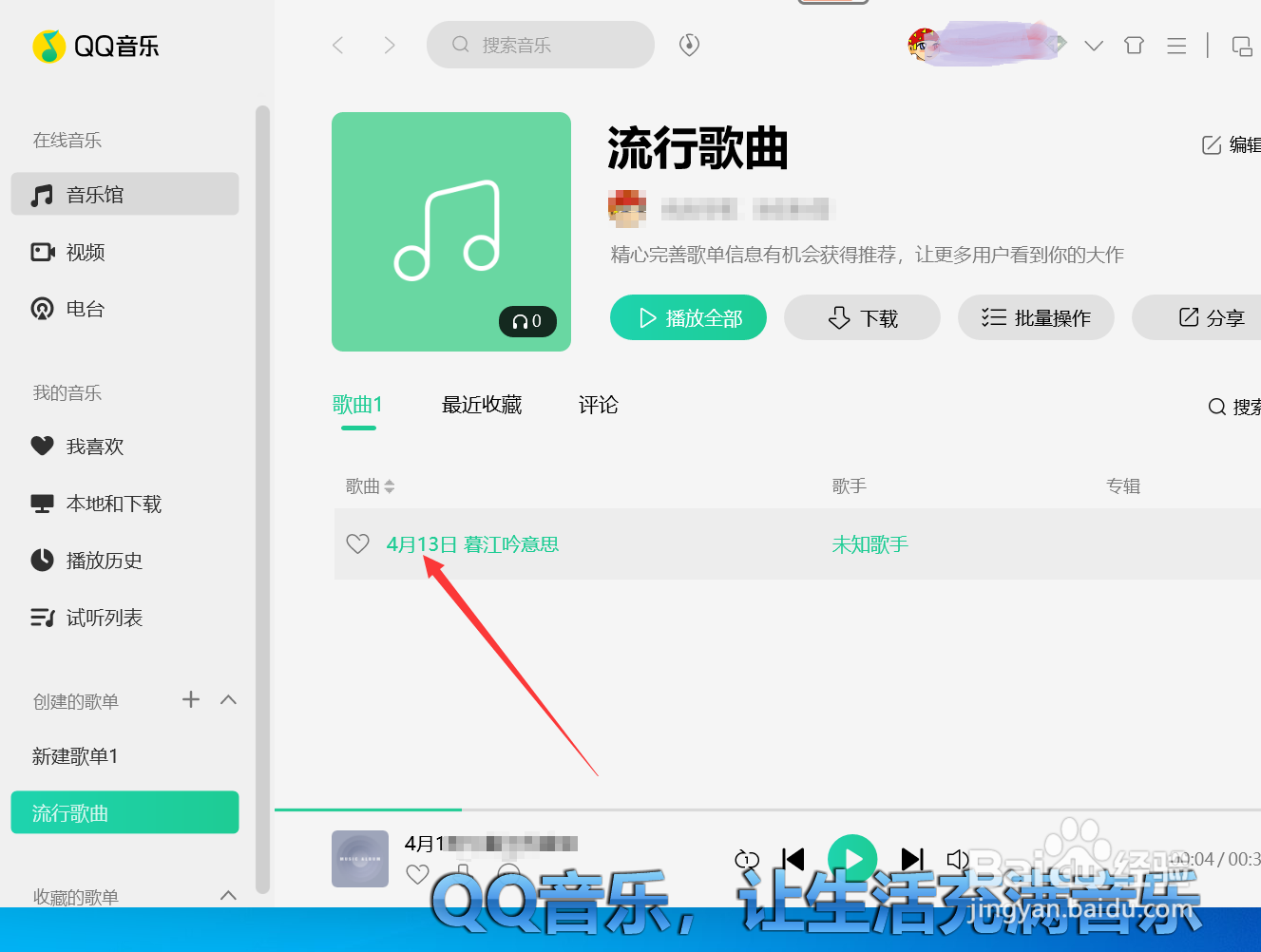Toggle repeat-one playback mode in player bar
Image resolution: width=1261 pixels, height=952 pixels.
(747, 859)
